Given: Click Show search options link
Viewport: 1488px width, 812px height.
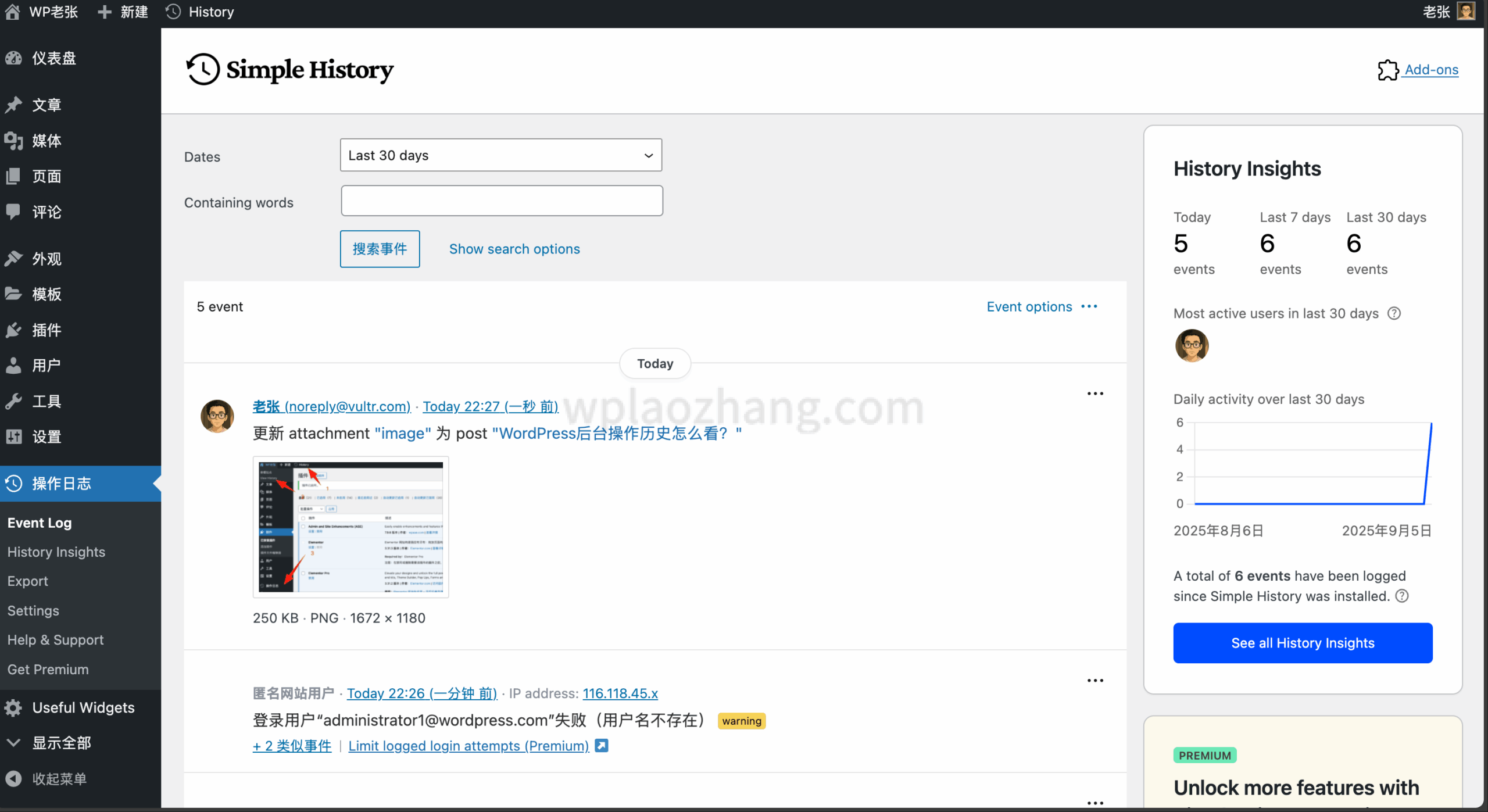Looking at the screenshot, I should pos(514,249).
